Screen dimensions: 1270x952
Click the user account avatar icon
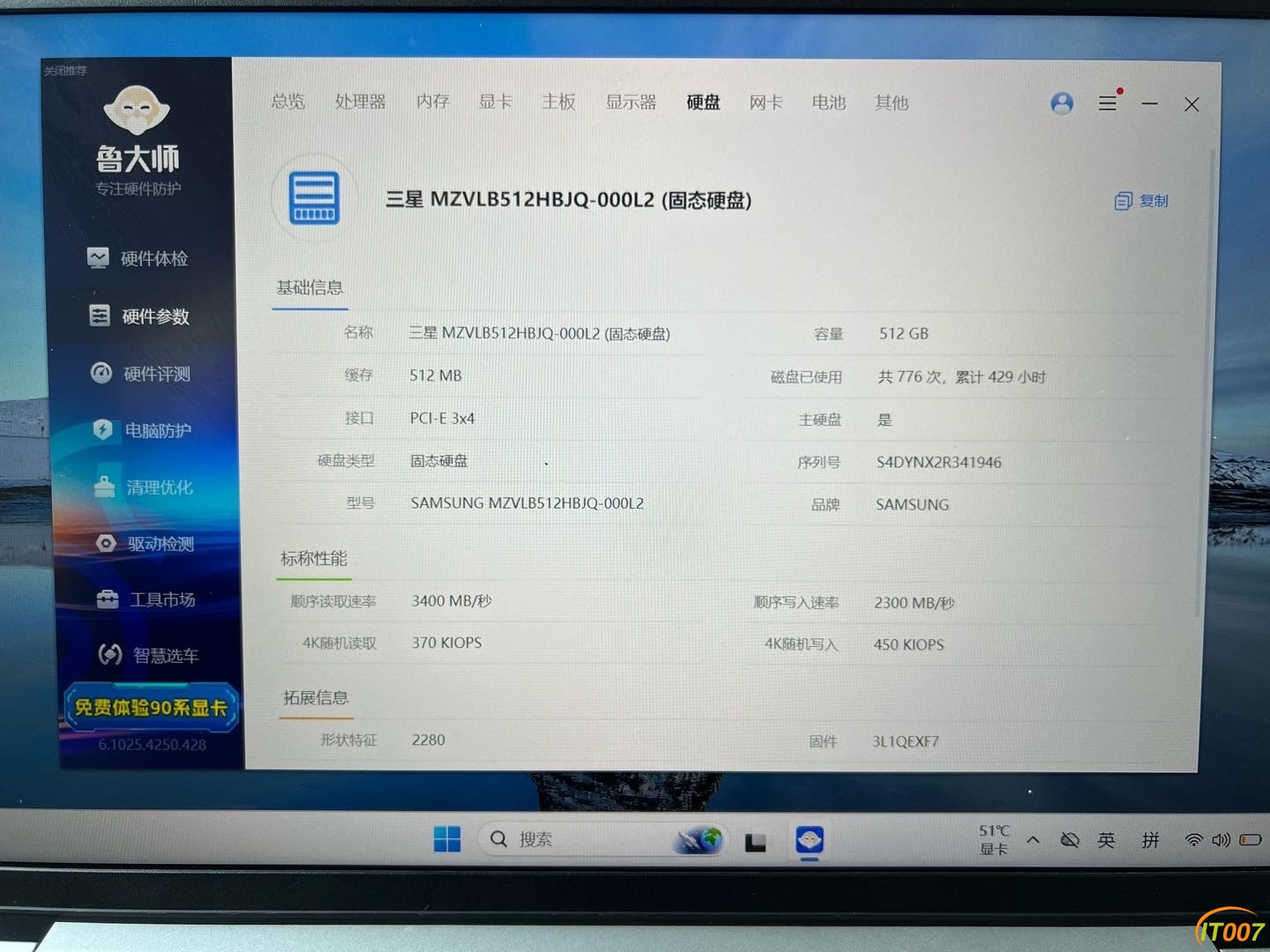[1062, 104]
